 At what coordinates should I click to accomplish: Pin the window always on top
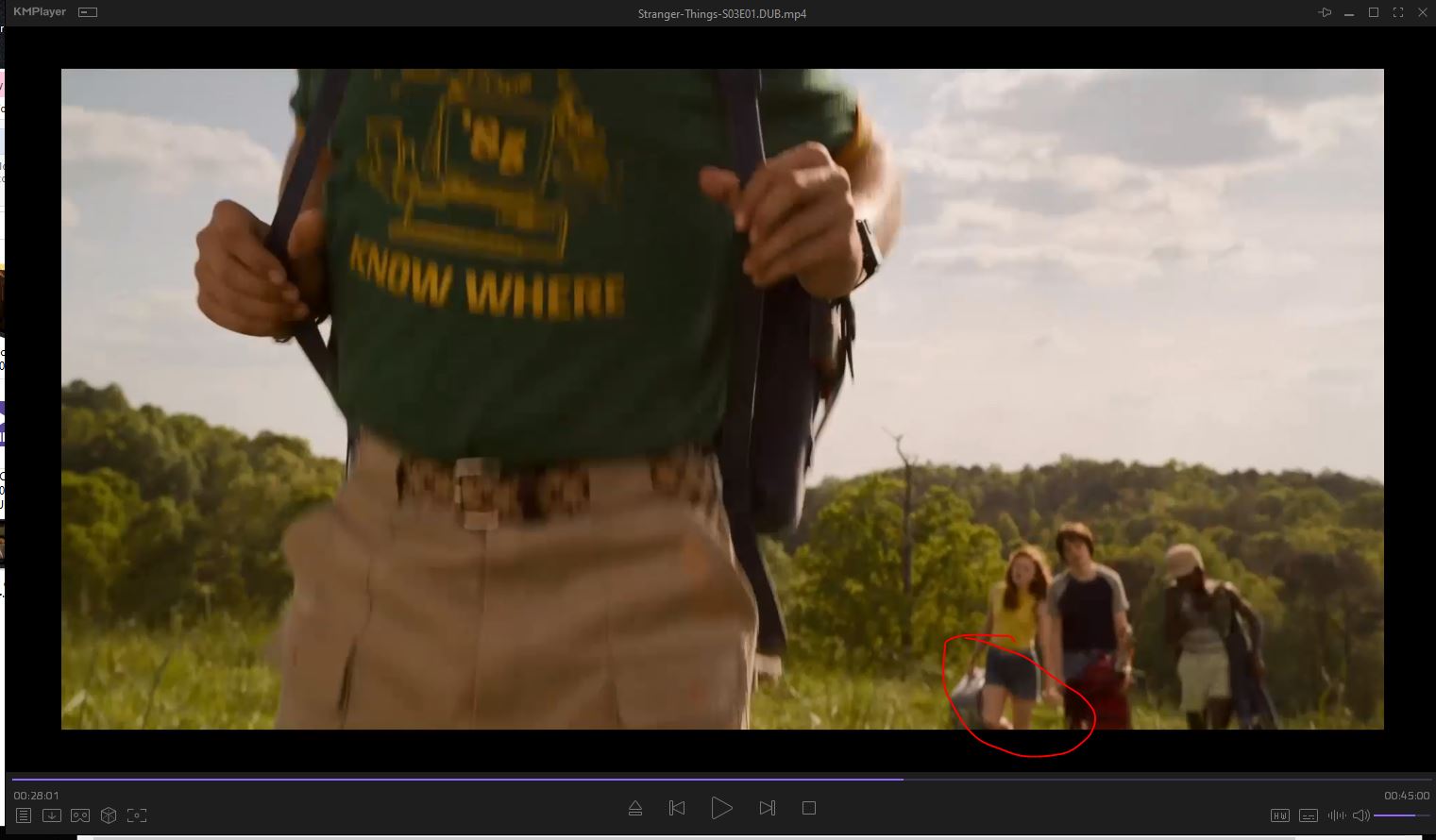pos(1325,12)
